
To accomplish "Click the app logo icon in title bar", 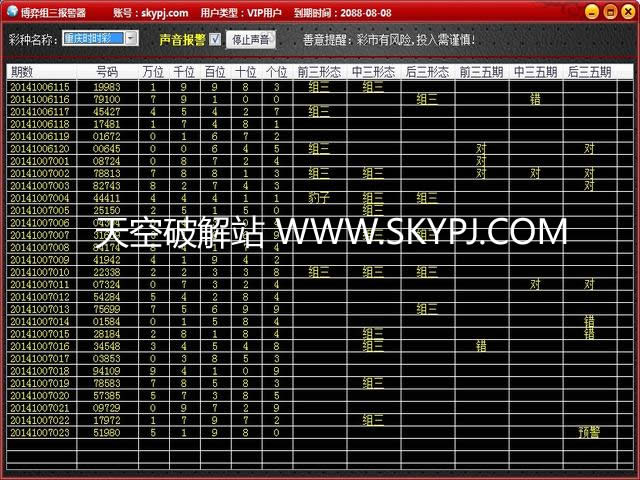I will (10, 12).
